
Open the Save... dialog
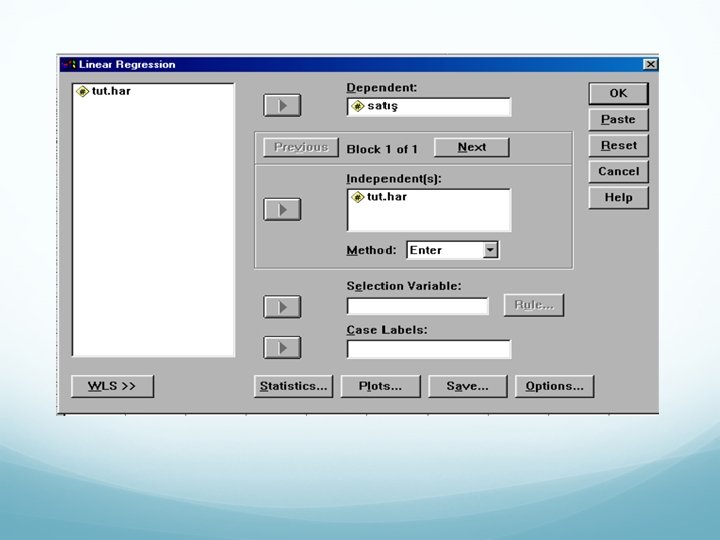(467, 386)
